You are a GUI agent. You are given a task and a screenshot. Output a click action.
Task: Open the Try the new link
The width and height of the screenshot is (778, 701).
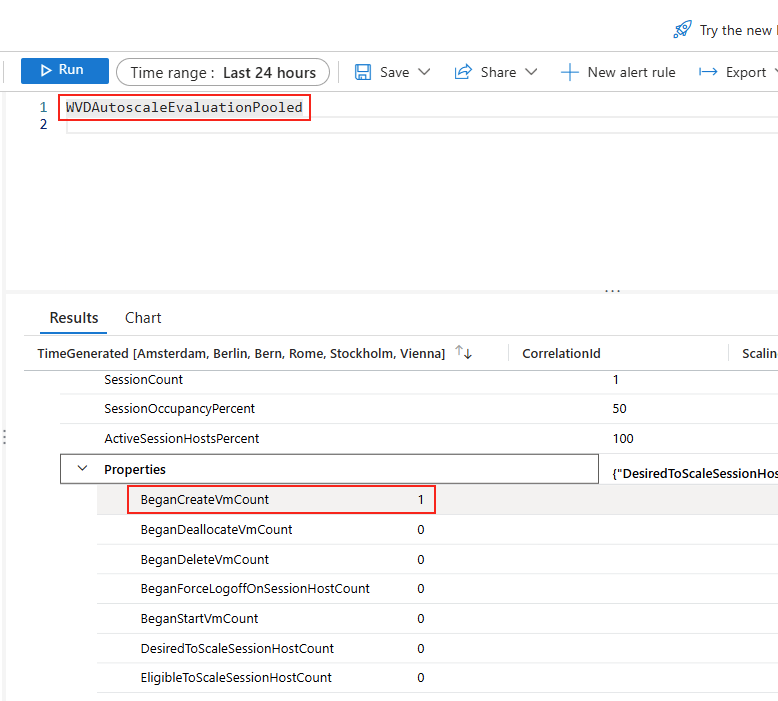click(x=736, y=30)
